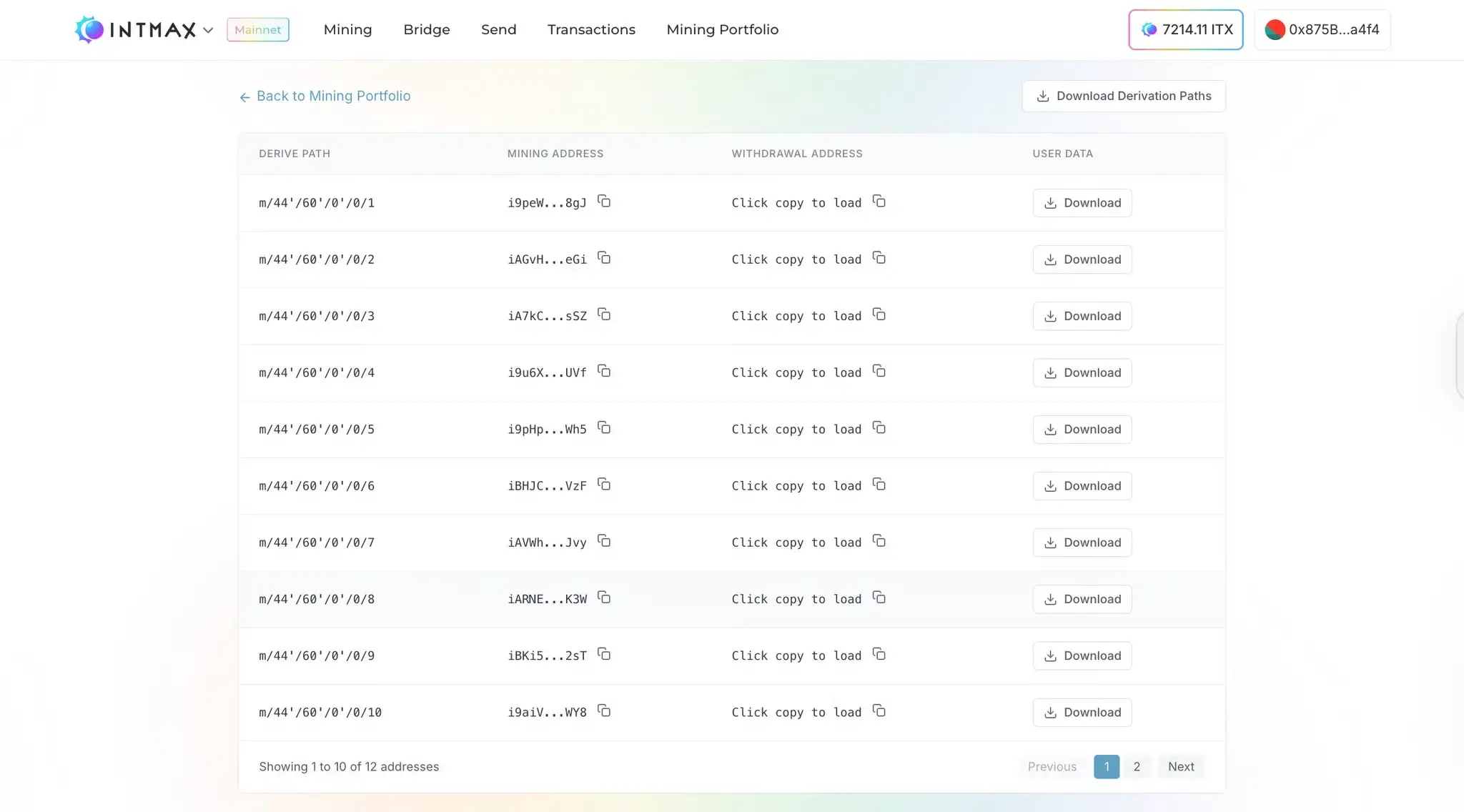Open the Transactions page
1464x812 pixels.
pos(591,29)
